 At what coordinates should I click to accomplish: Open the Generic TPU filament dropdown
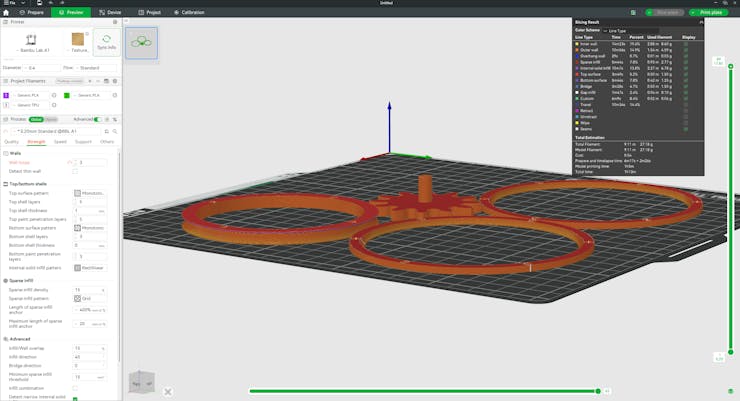30,105
